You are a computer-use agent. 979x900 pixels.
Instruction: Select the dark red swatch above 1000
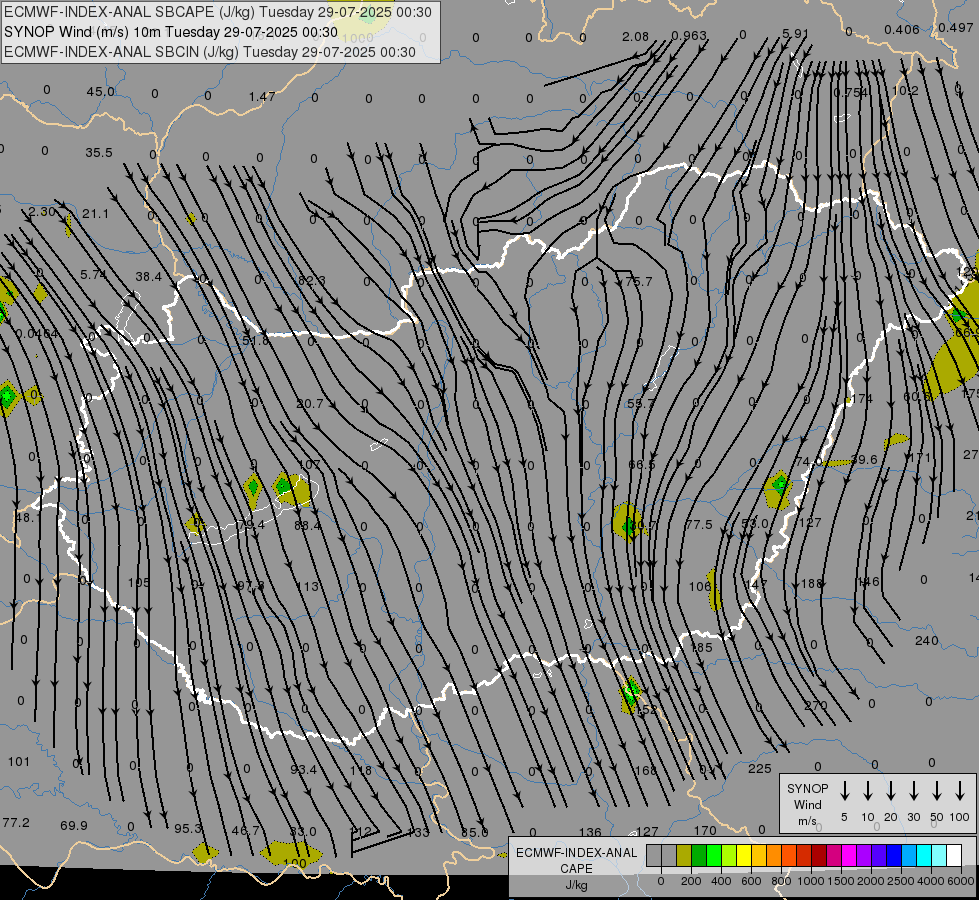tap(819, 856)
